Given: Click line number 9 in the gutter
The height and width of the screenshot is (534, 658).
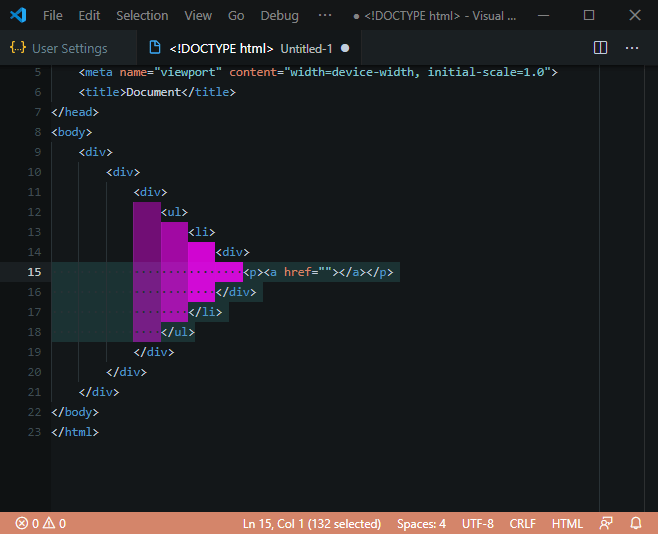Looking at the screenshot, I should pos(38,152).
